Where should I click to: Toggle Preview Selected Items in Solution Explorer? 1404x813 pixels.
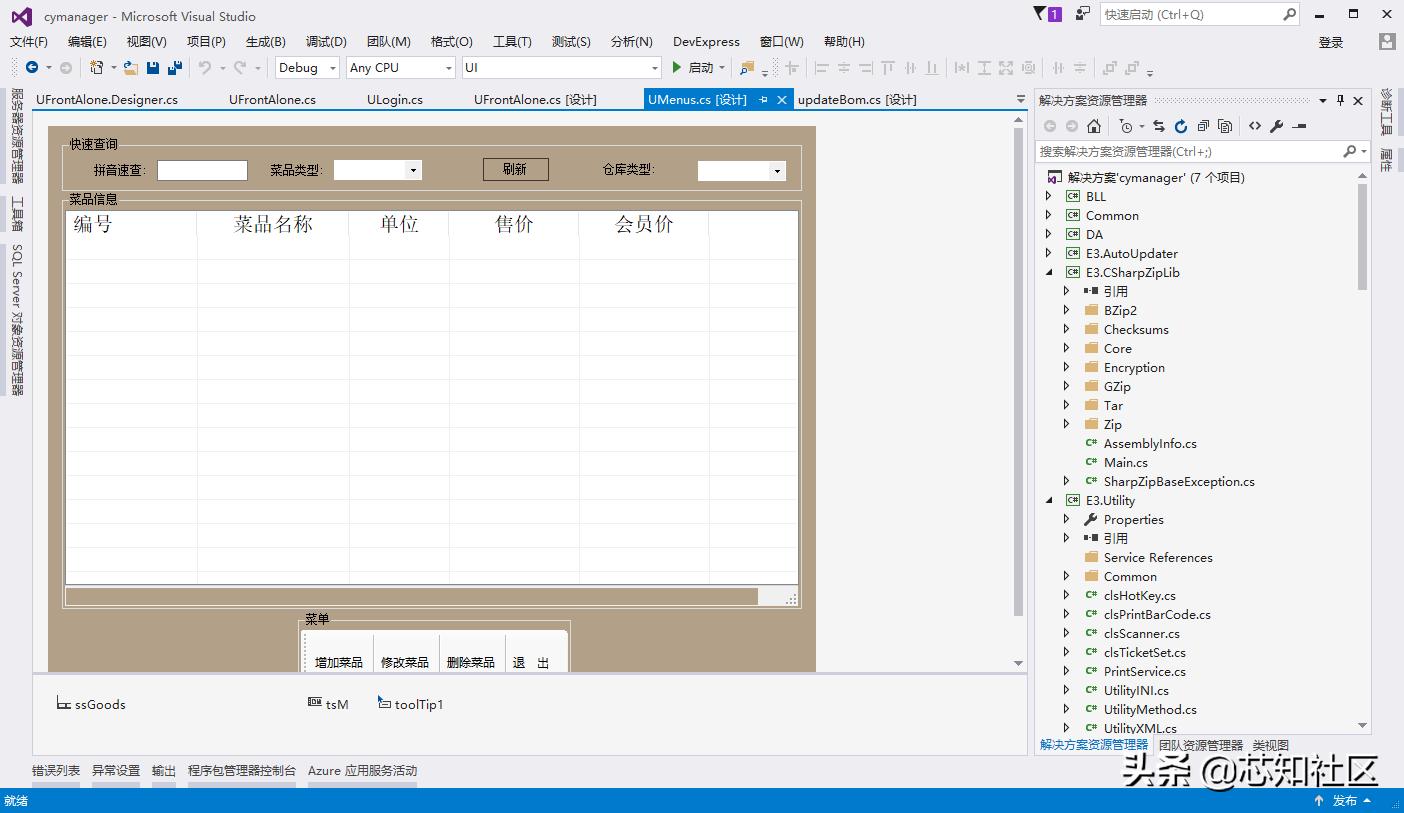(1227, 125)
